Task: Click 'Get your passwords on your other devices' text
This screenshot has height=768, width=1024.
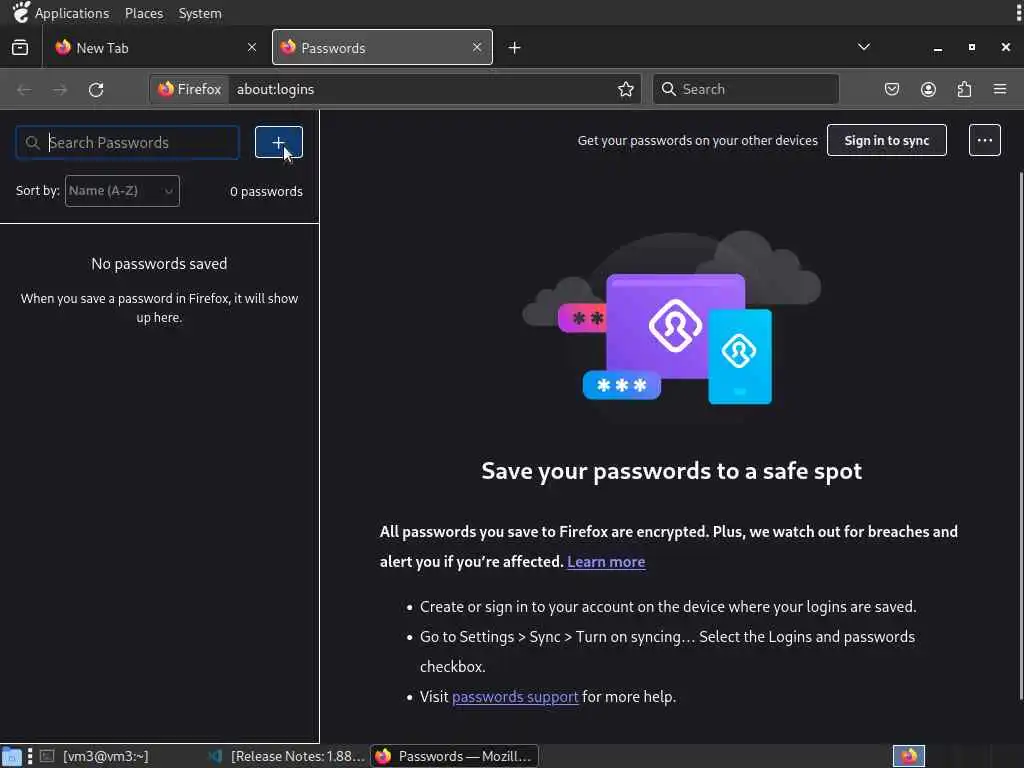Action: [697, 140]
